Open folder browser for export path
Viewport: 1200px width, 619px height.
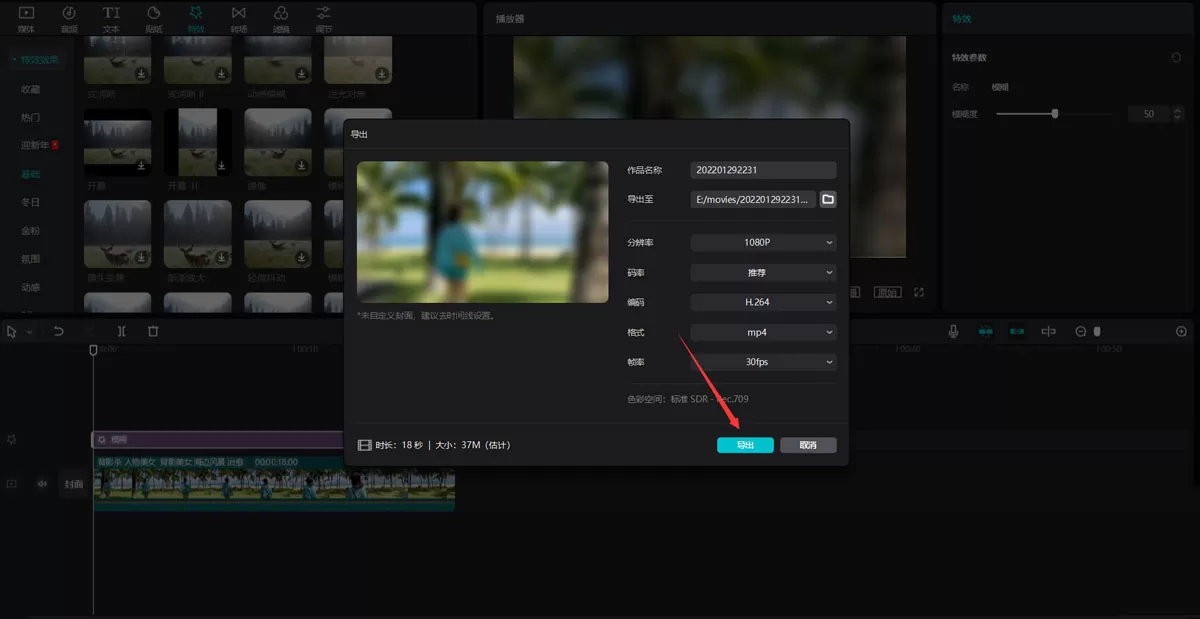point(828,200)
